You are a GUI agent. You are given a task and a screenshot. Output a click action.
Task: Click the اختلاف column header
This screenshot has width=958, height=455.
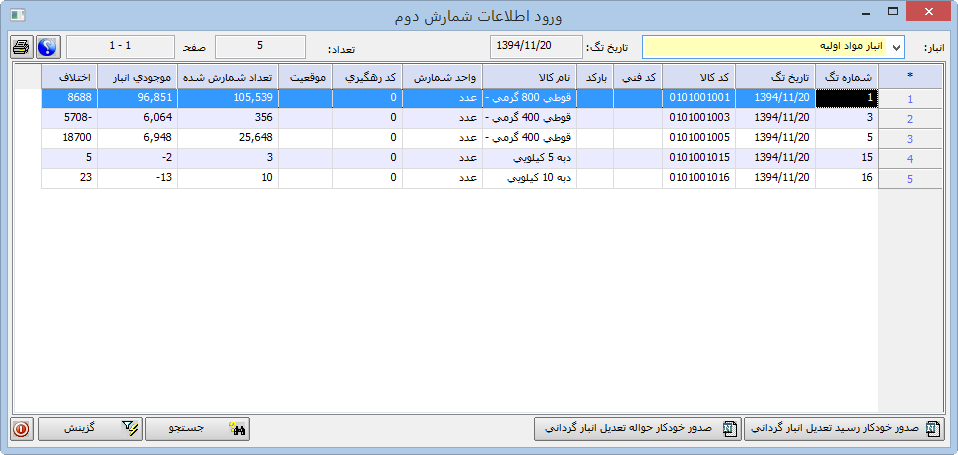coord(69,76)
